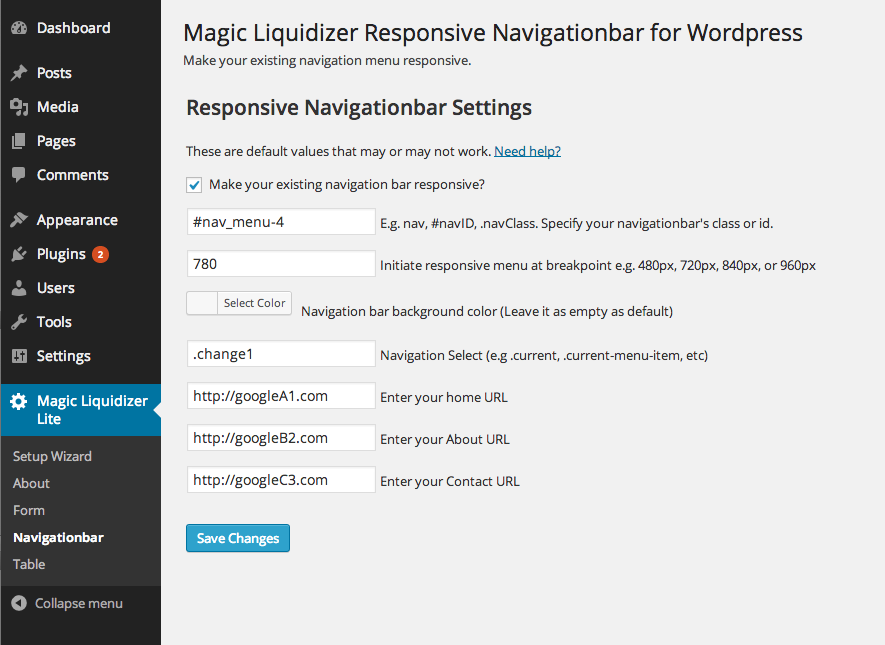Focus the #nav_menu-4 selector field
Image resolution: width=885 pixels, height=645 pixels.
281,222
